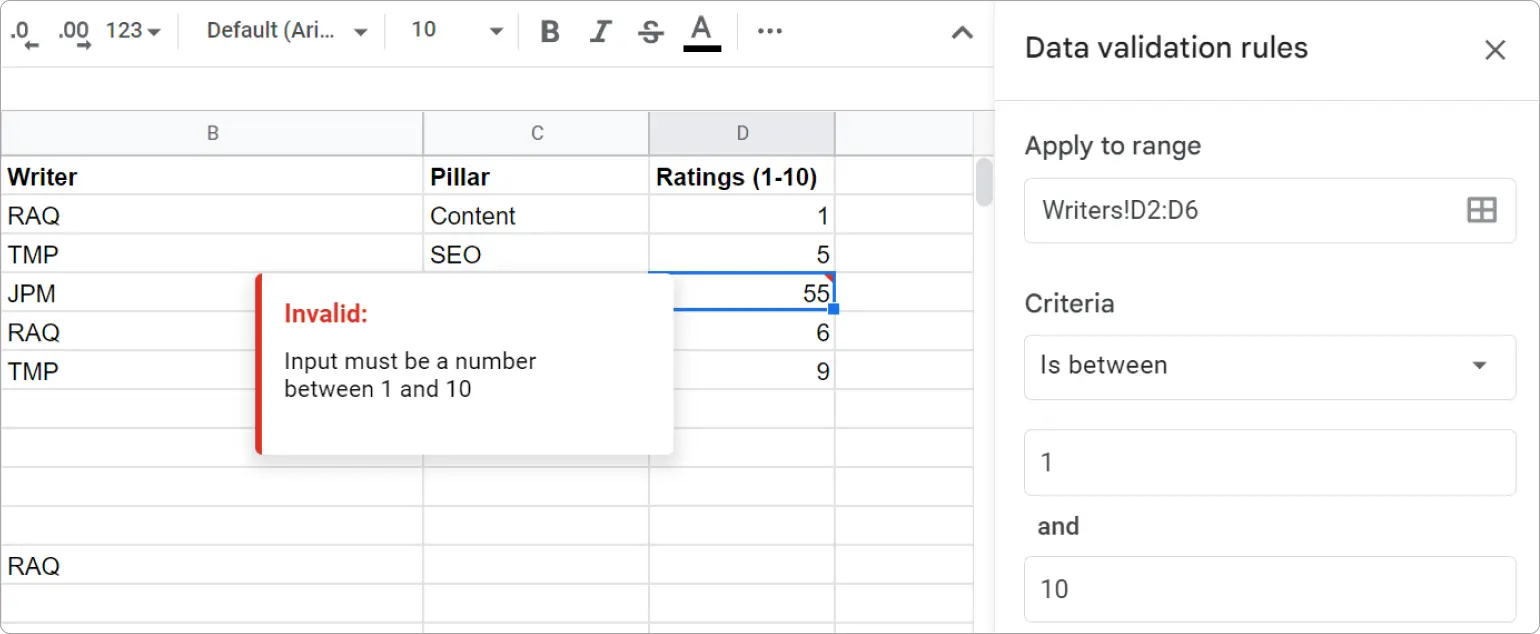Click the underlined A text color icon

701,31
